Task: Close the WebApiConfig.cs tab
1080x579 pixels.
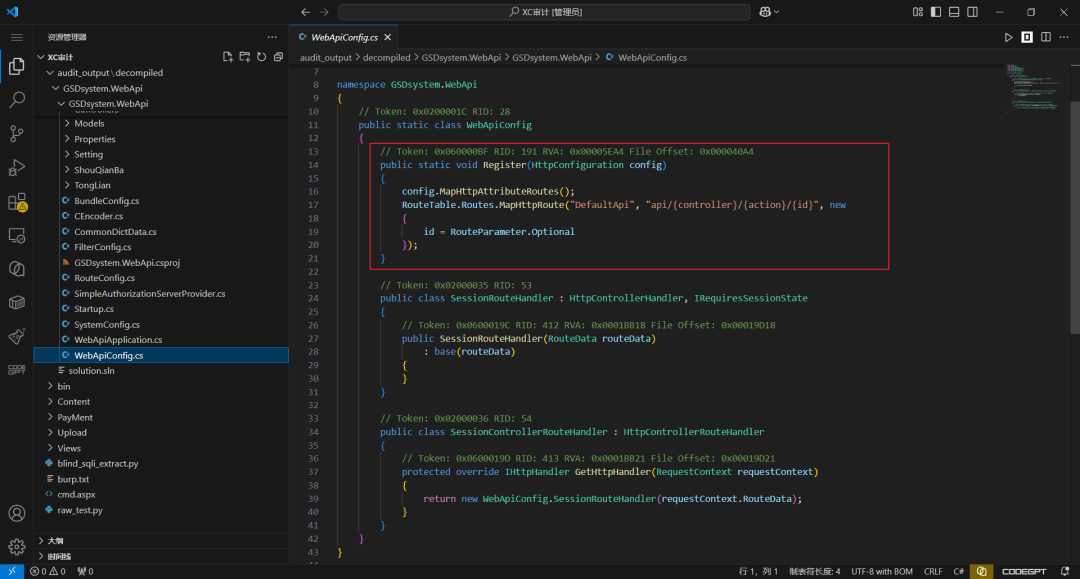Action: (388, 37)
